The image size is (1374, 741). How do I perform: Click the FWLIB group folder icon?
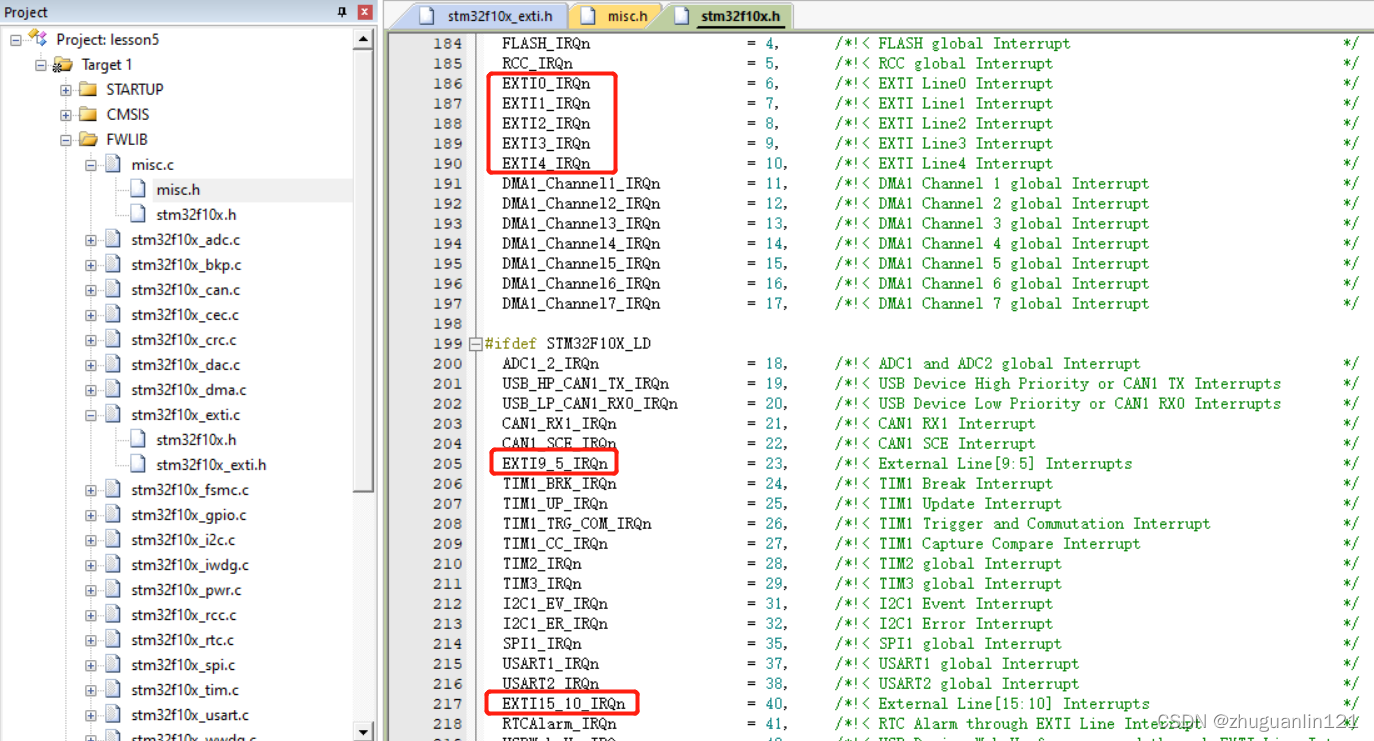pyautogui.click(x=88, y=139)
